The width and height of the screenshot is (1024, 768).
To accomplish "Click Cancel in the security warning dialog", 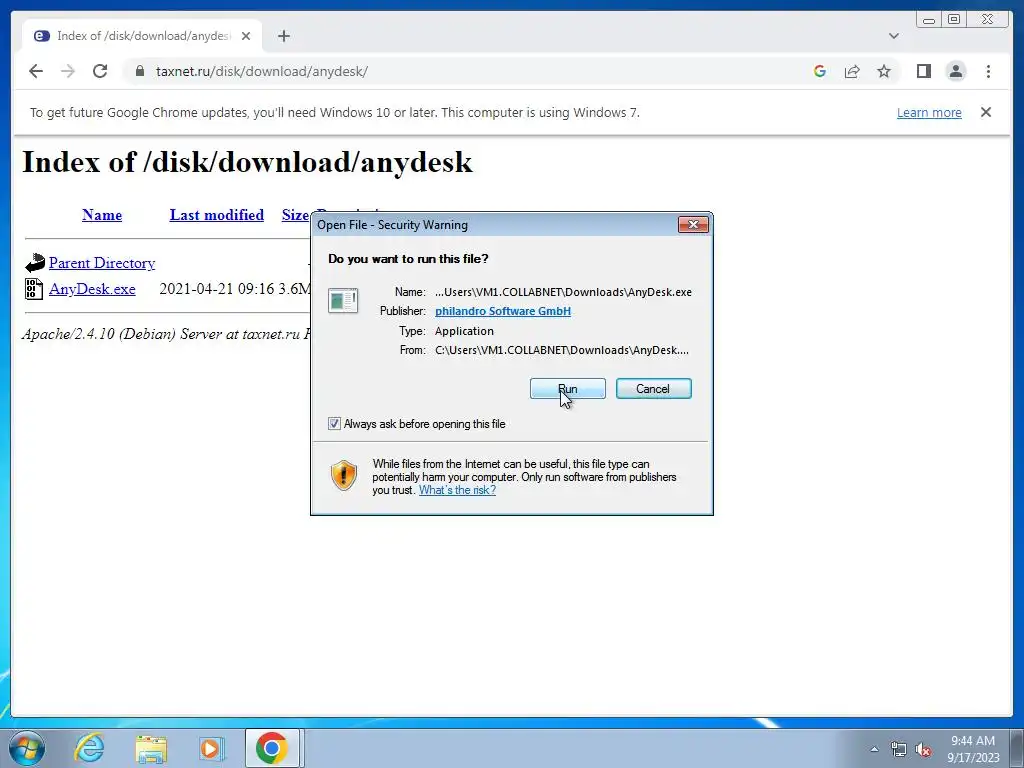I will tap(653, 389).
